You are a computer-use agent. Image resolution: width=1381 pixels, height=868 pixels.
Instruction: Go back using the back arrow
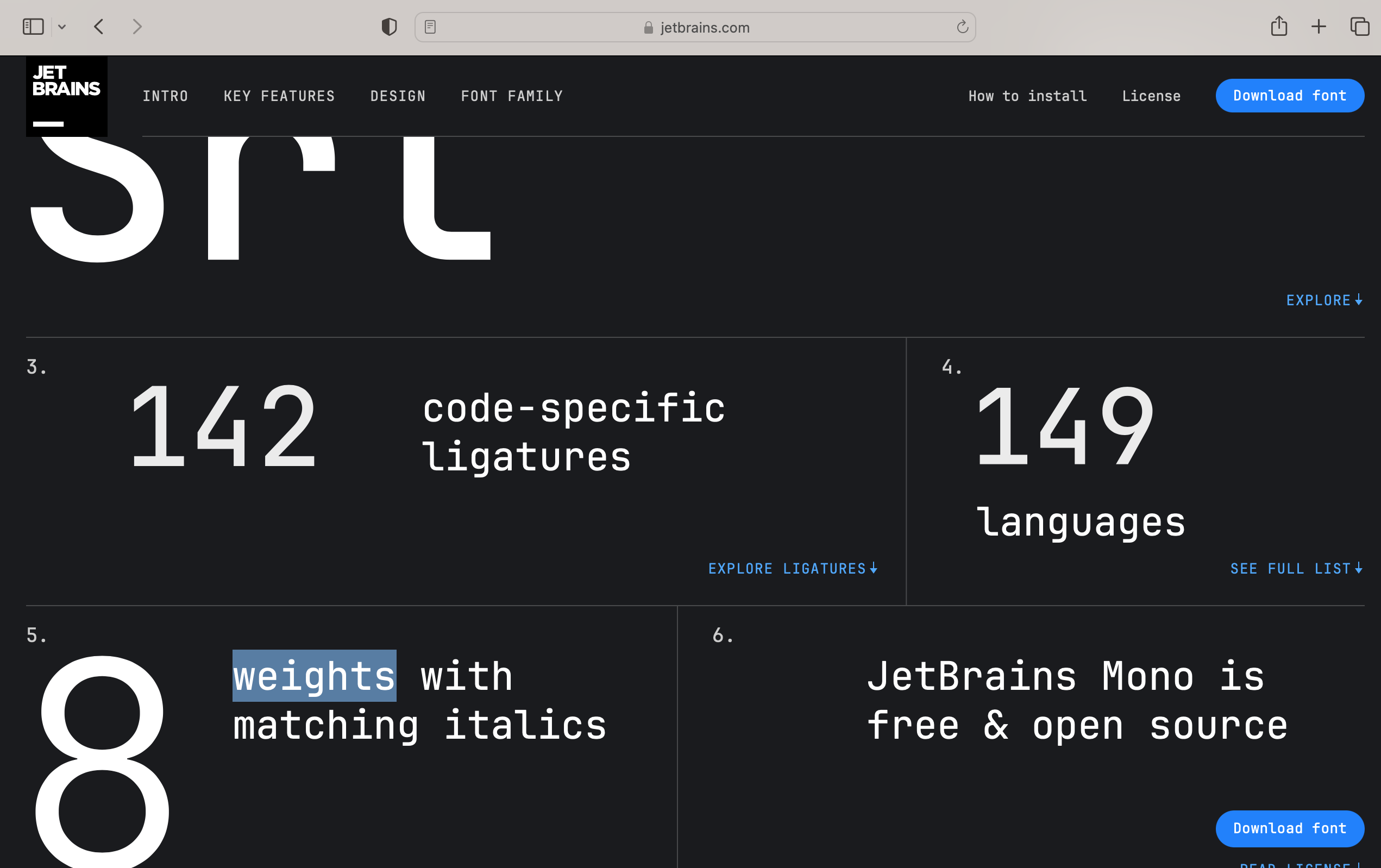click(x=99, y=27)
